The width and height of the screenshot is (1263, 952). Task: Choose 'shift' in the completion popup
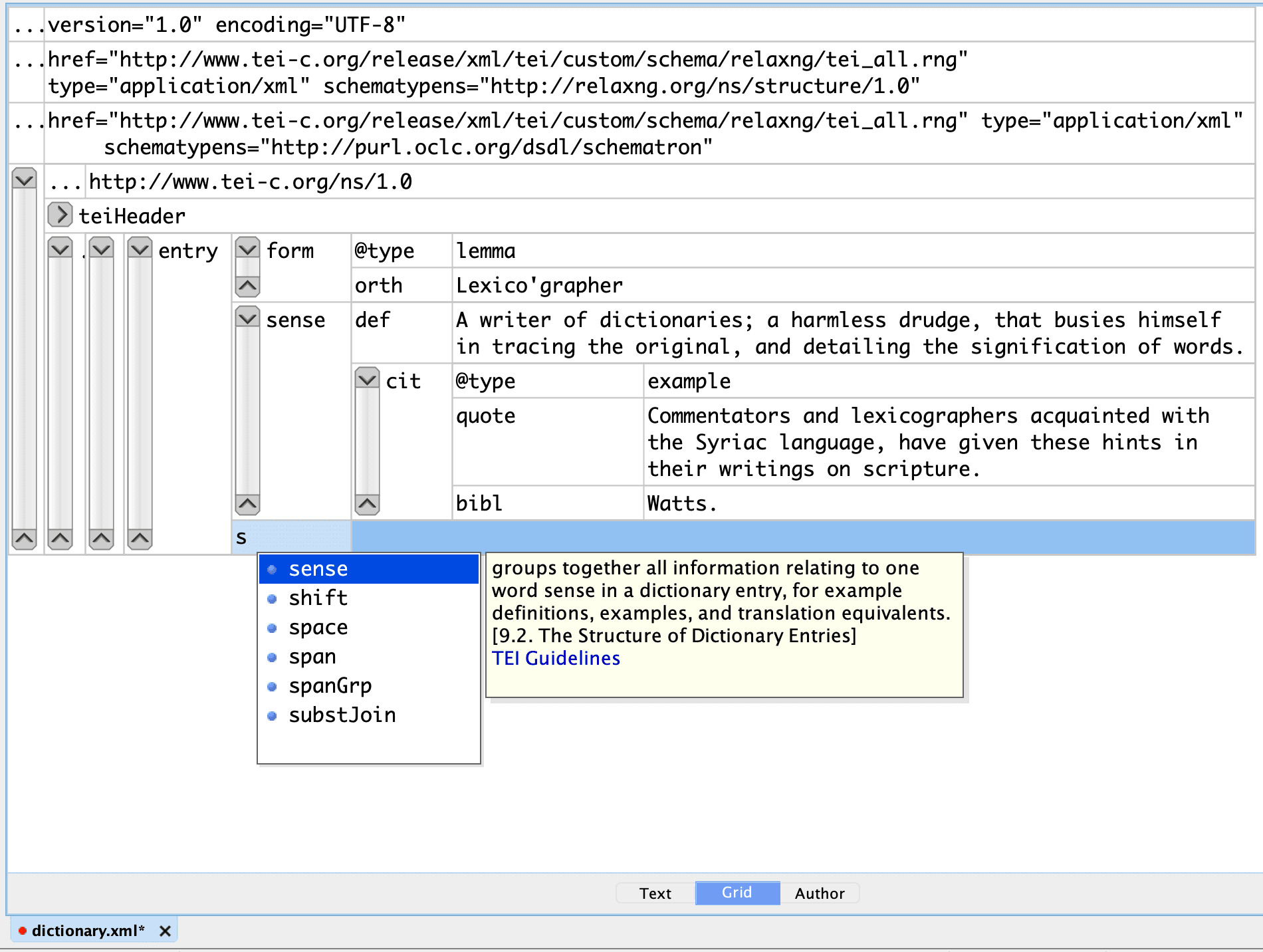(x=318, y=598)
